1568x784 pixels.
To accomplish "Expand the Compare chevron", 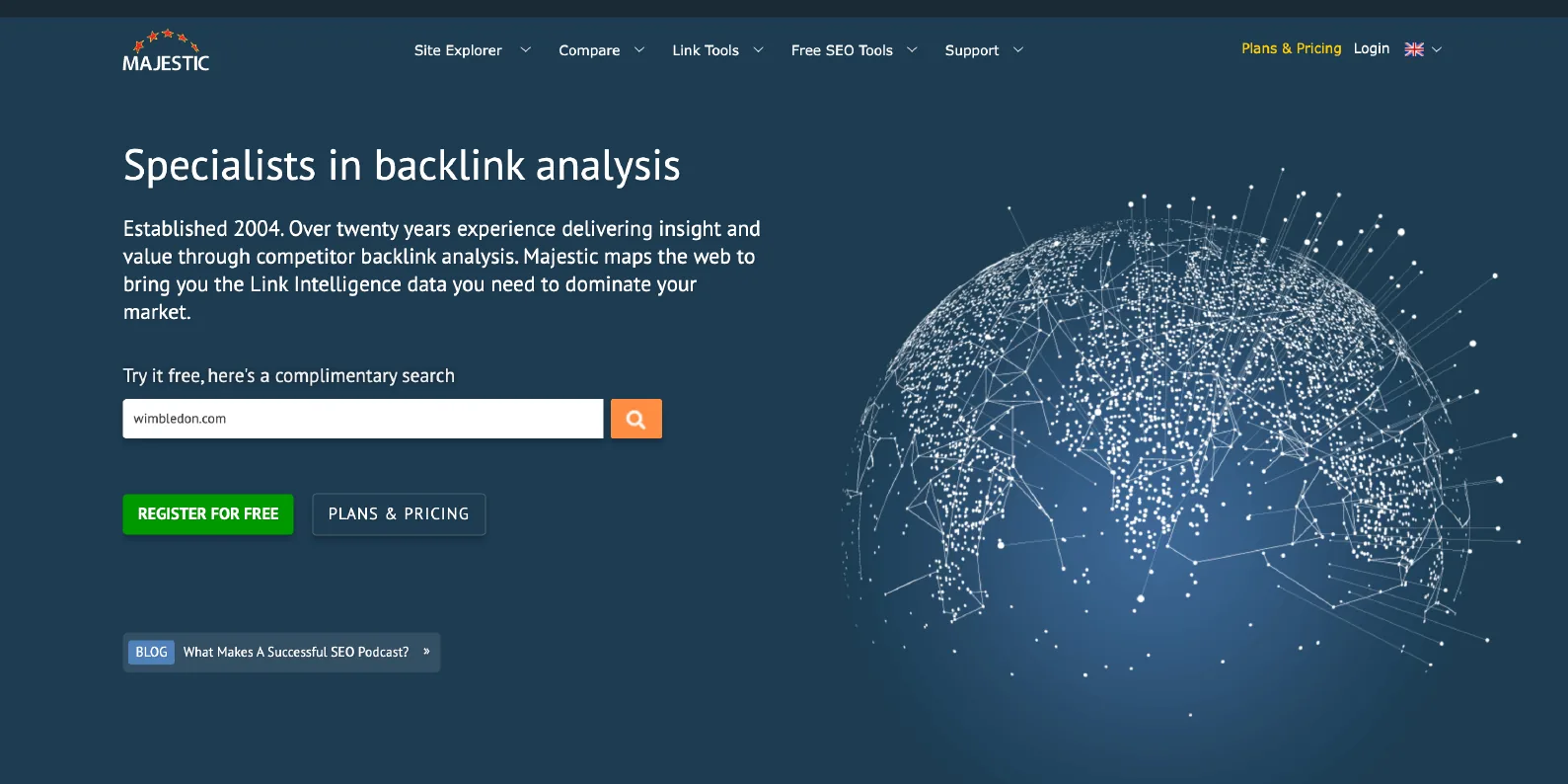I will (639, 49).
